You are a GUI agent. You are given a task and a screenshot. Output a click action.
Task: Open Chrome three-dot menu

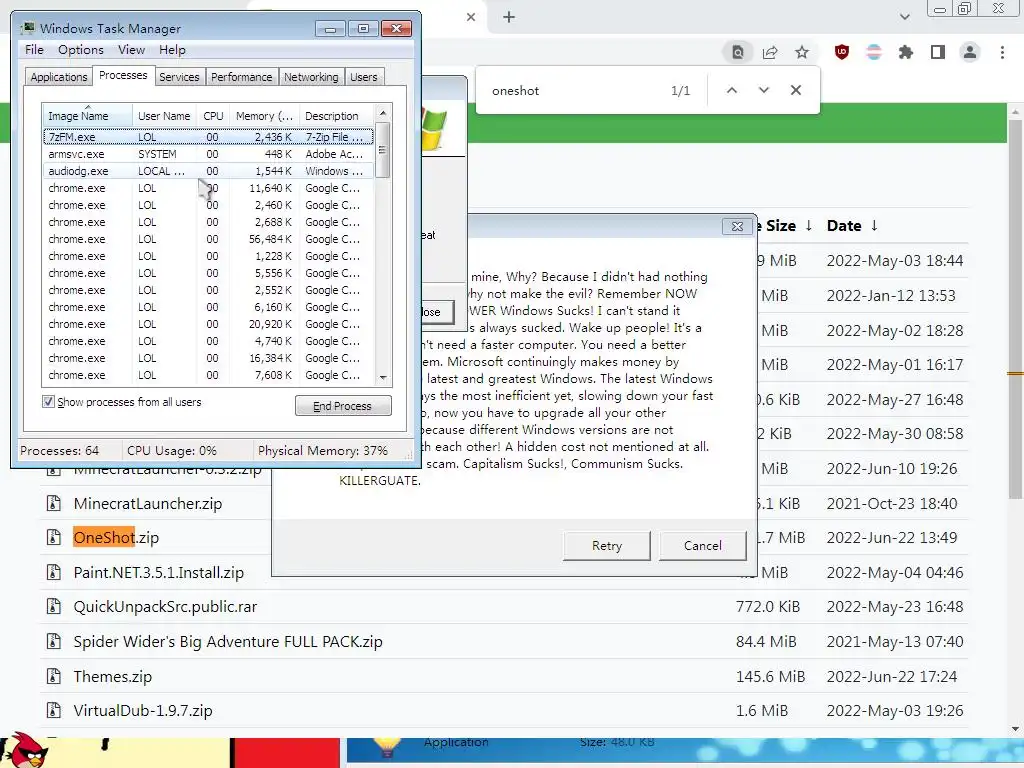pos(1002,52)
